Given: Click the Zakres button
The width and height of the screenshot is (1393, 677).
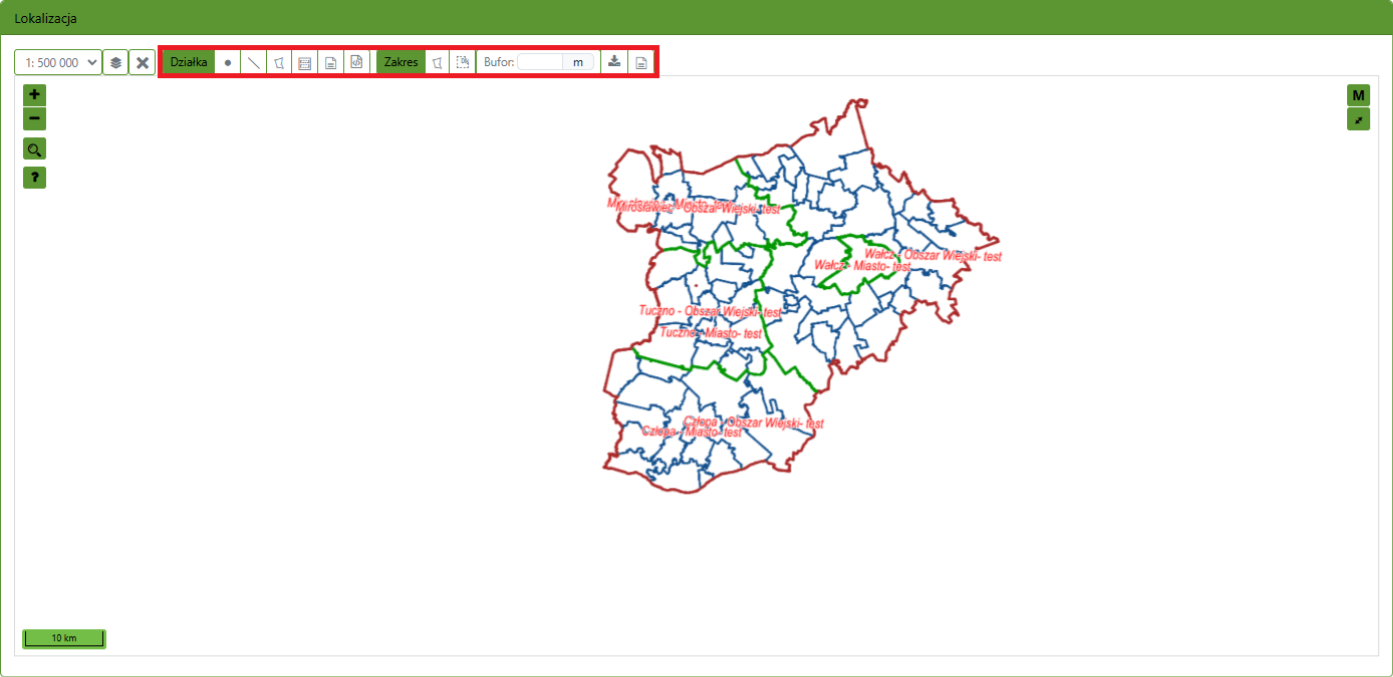Looking at the screenshot, I should [400, 62].
